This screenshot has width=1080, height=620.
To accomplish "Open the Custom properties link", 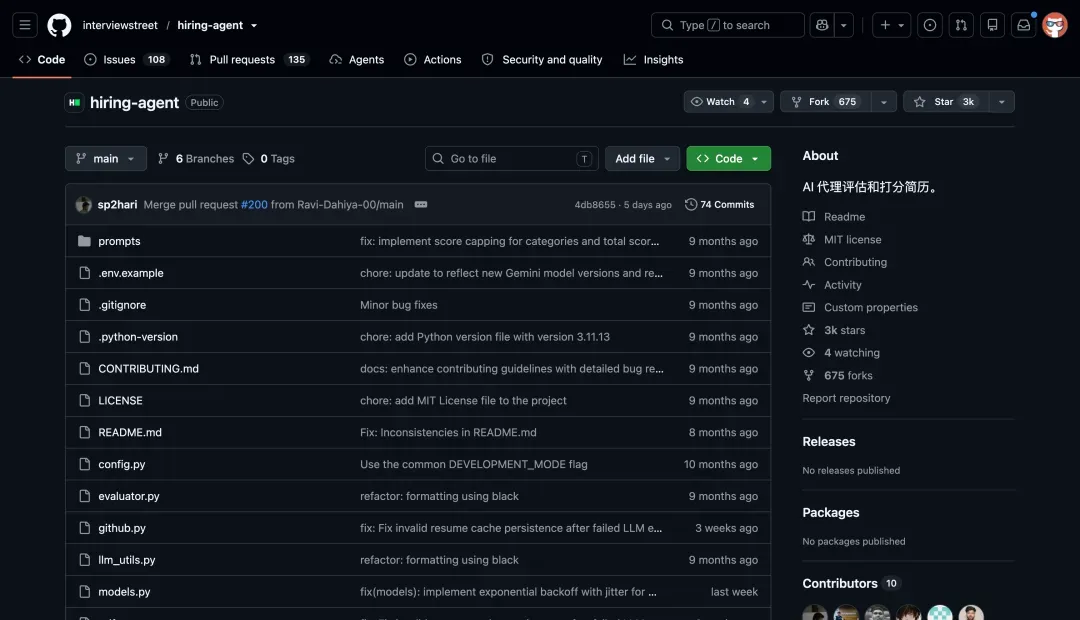I will tap(860, 307).
